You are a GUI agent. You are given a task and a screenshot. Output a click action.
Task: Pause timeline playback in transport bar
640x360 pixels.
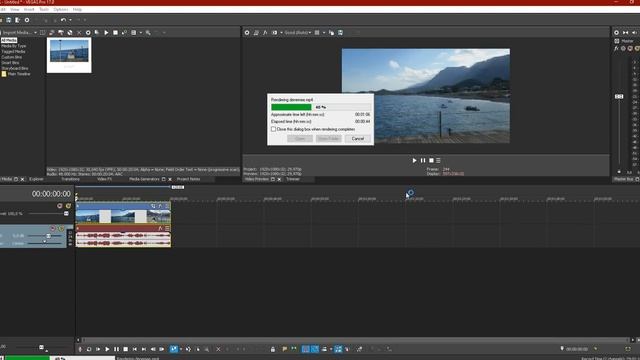(116, 349)
